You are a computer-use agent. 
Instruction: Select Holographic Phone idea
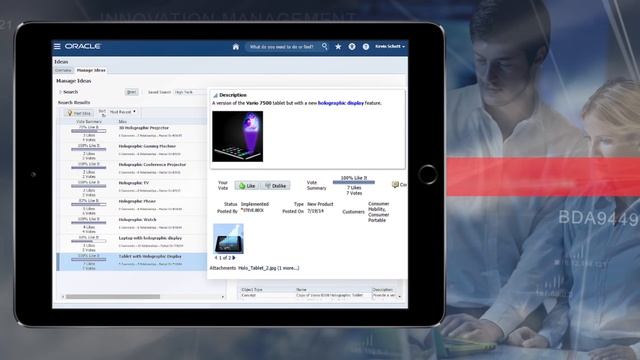137,201
